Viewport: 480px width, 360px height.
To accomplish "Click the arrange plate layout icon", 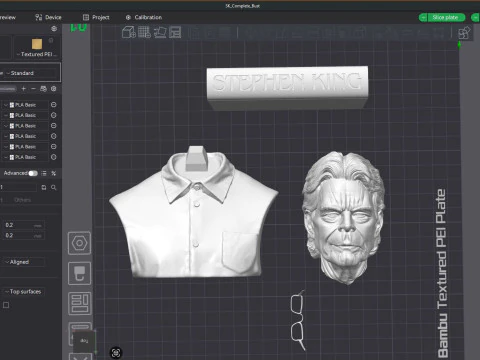I will coord(79,304).
